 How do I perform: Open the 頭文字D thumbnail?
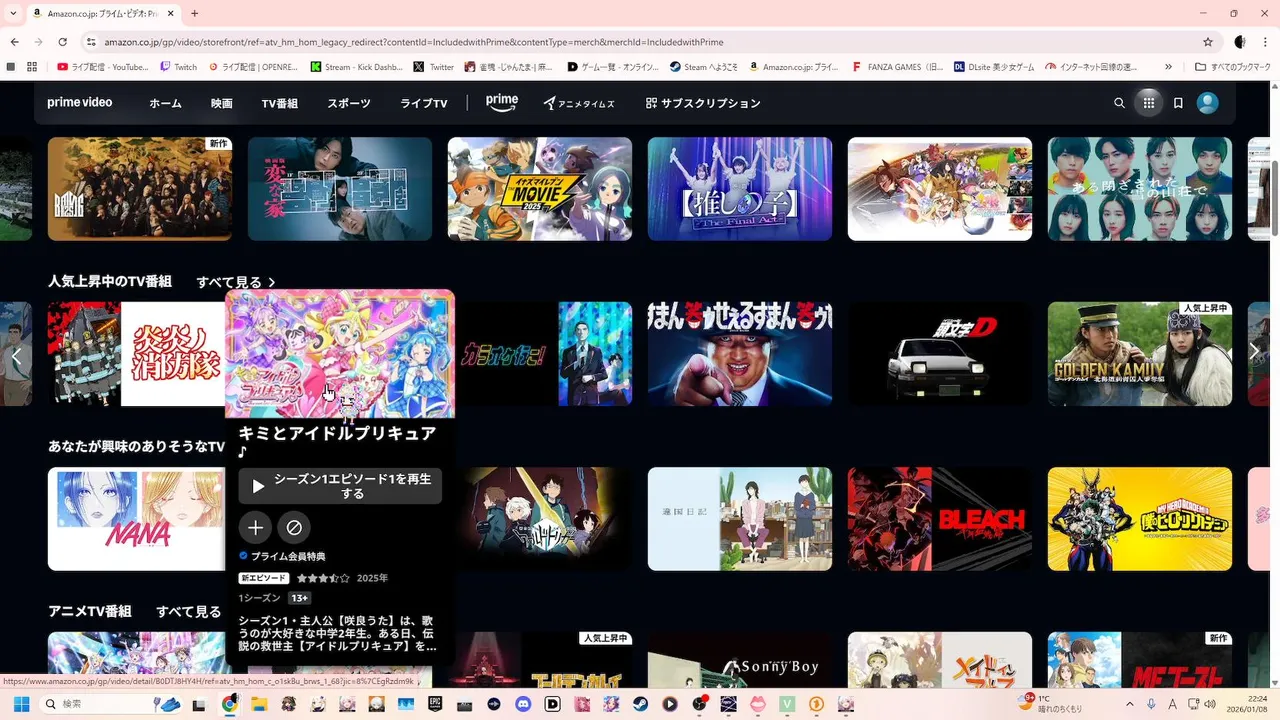point(940,354)
